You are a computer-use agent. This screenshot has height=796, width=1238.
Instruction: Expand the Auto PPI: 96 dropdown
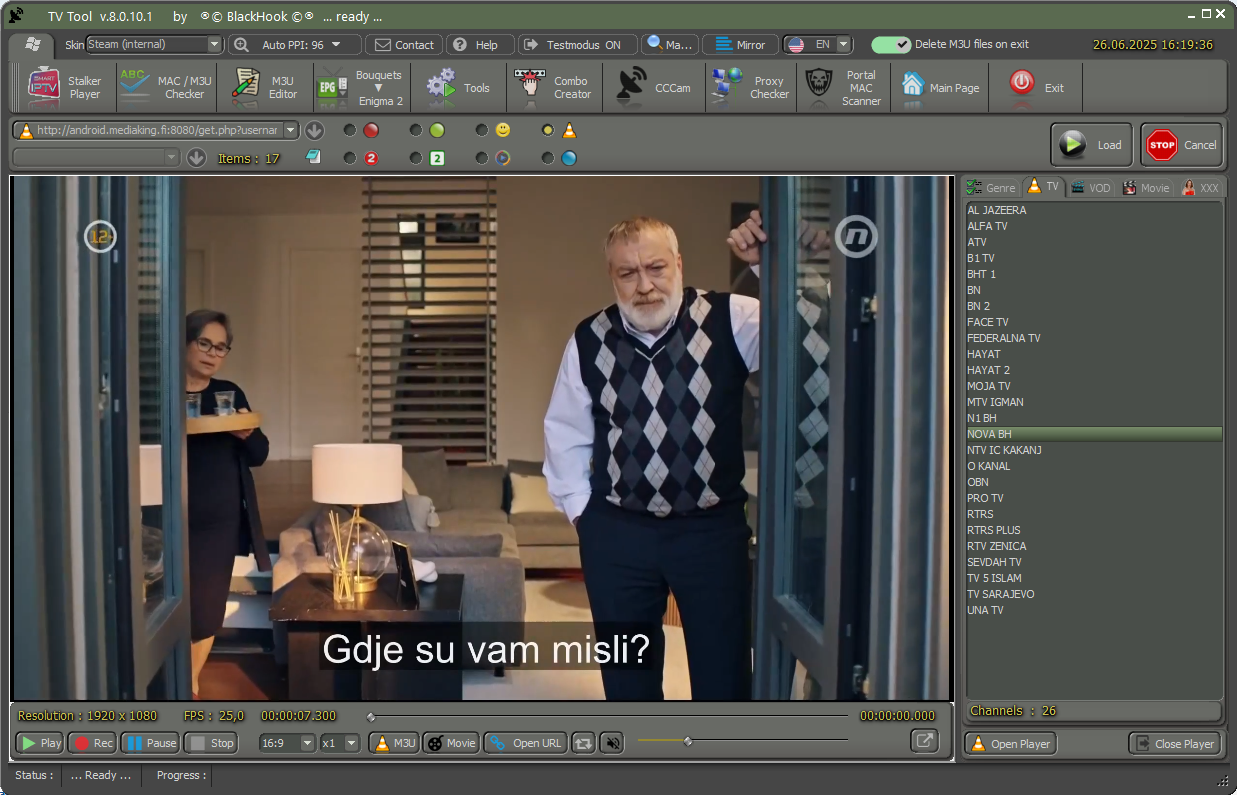click(336, 44)
